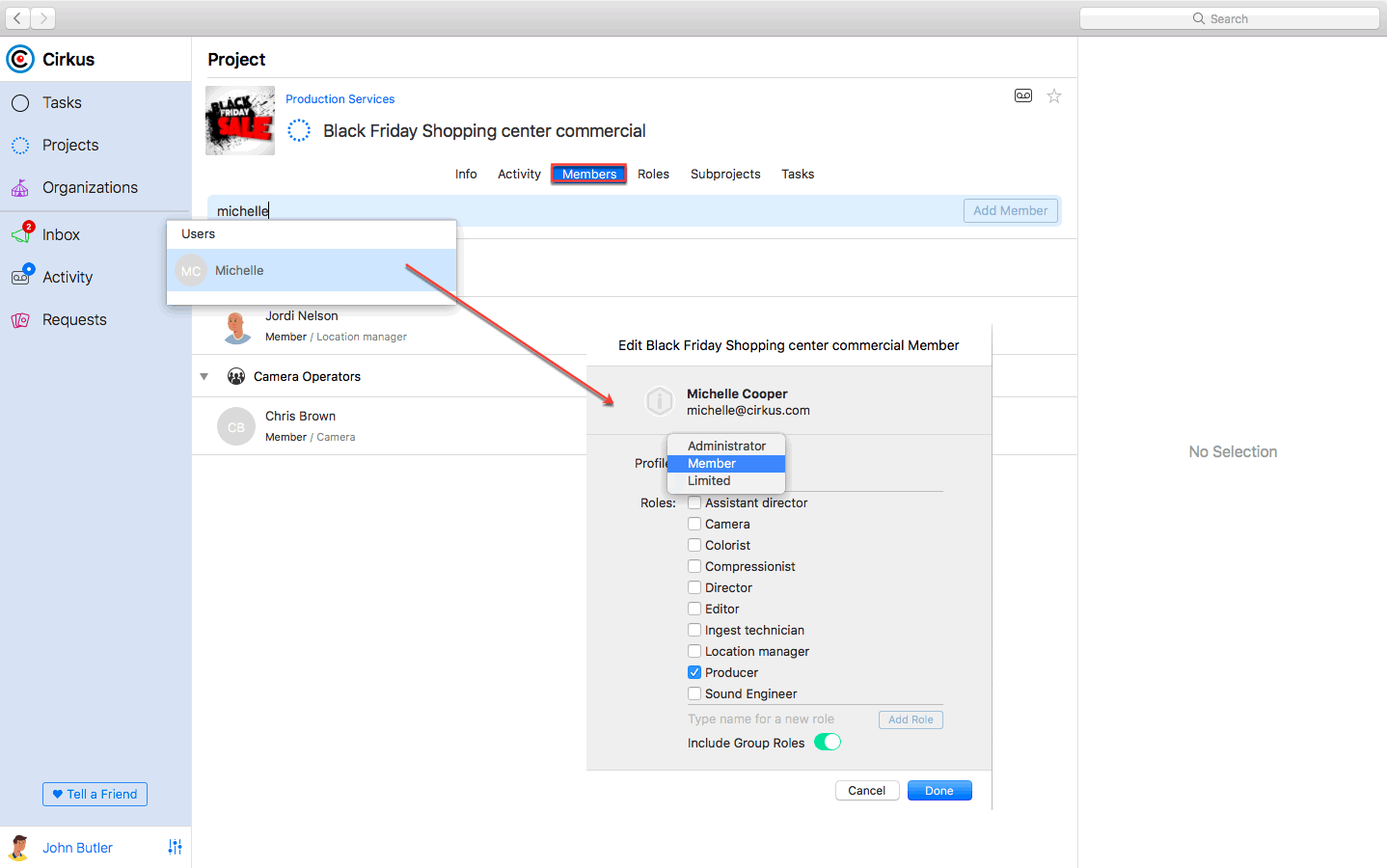The height and width of the screenshot is (868, 1387).
Task: Click the Done button to save member changes
Action: point(938,790)
